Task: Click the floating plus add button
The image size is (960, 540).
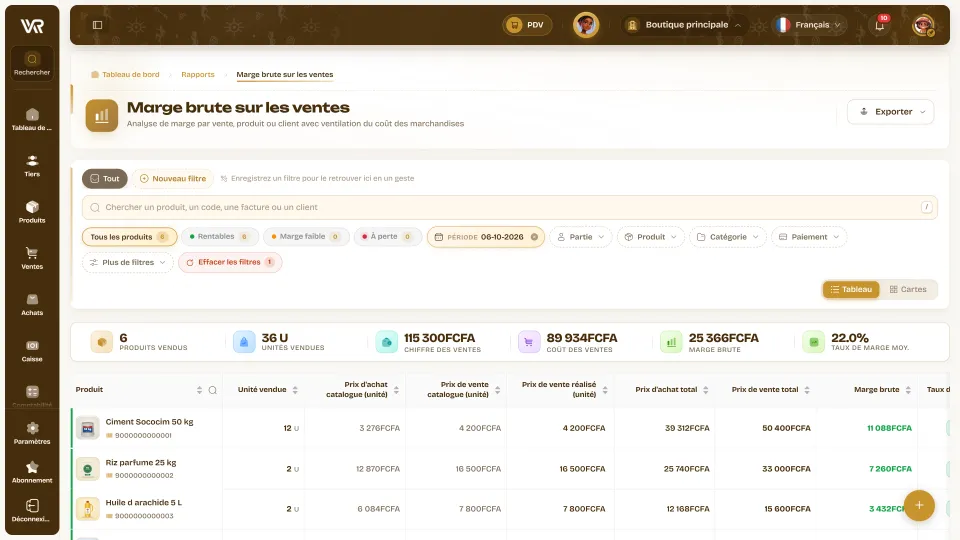Action: point(919,505)
